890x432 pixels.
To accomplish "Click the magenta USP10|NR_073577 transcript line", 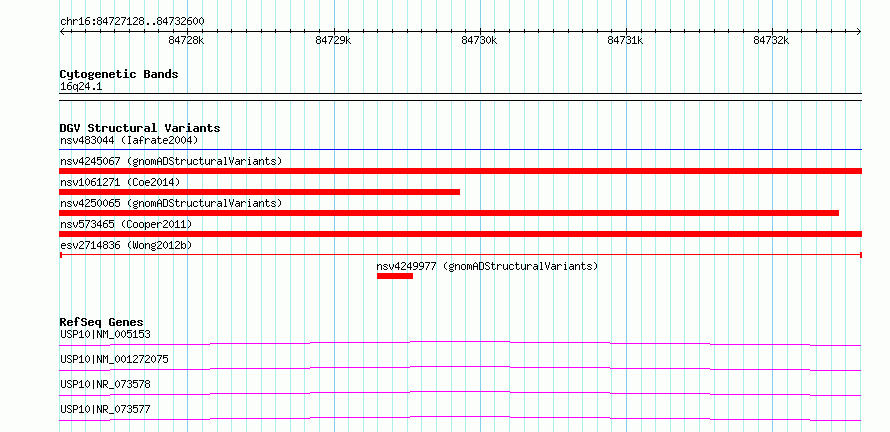I will pos(460,418).
